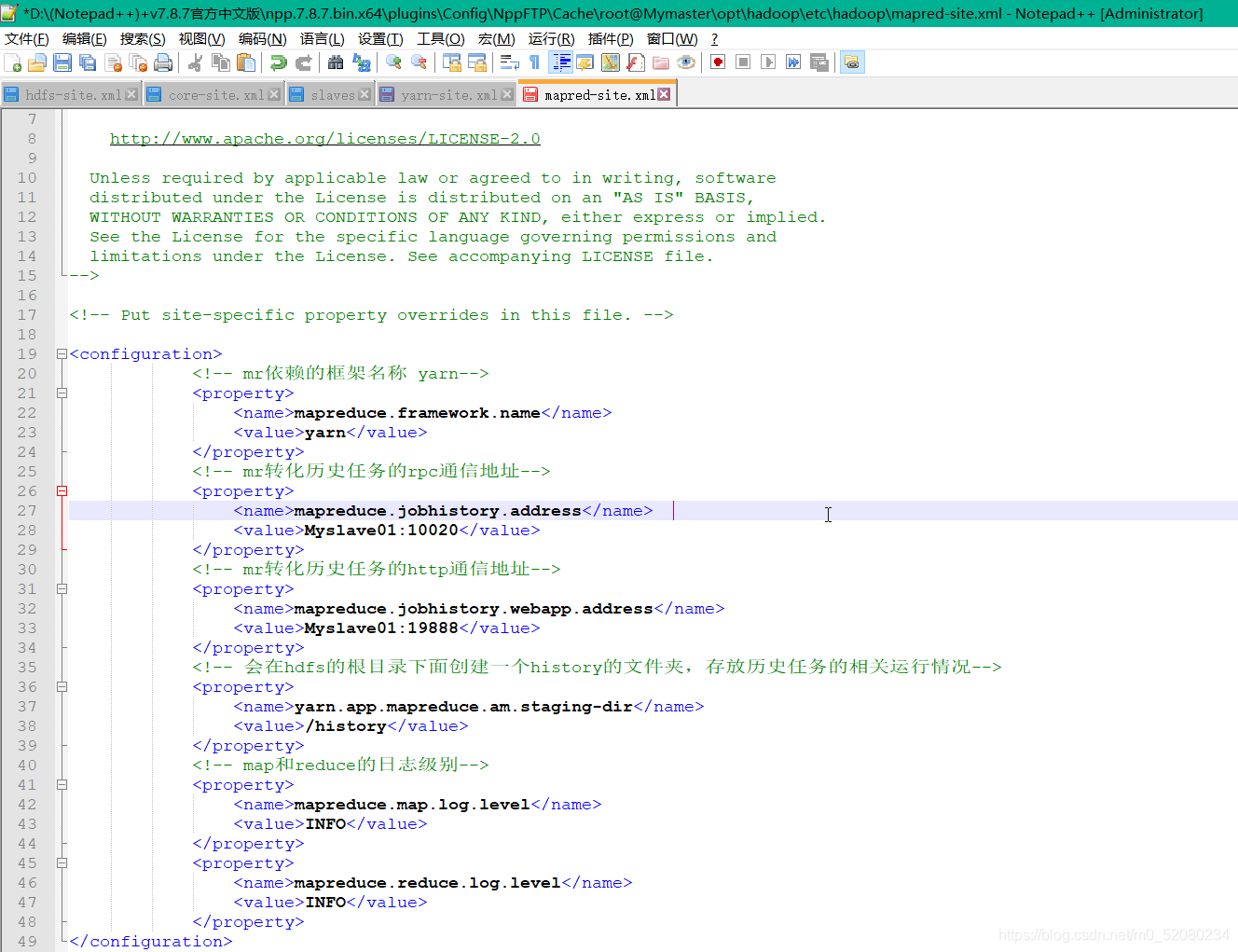Cut selection using scissors icon

tap(195, 62)
